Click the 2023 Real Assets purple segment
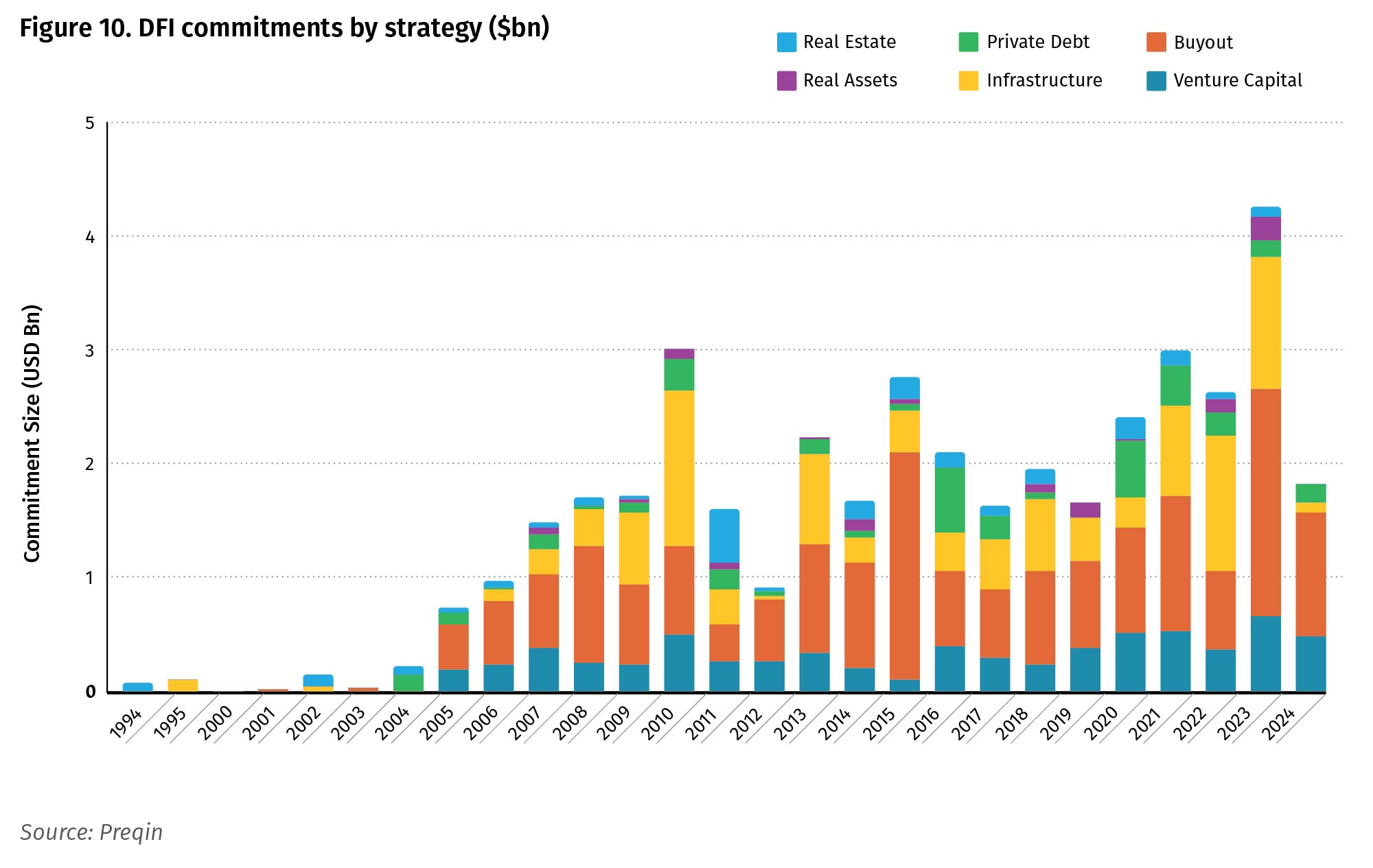 tap(1265, 228)
